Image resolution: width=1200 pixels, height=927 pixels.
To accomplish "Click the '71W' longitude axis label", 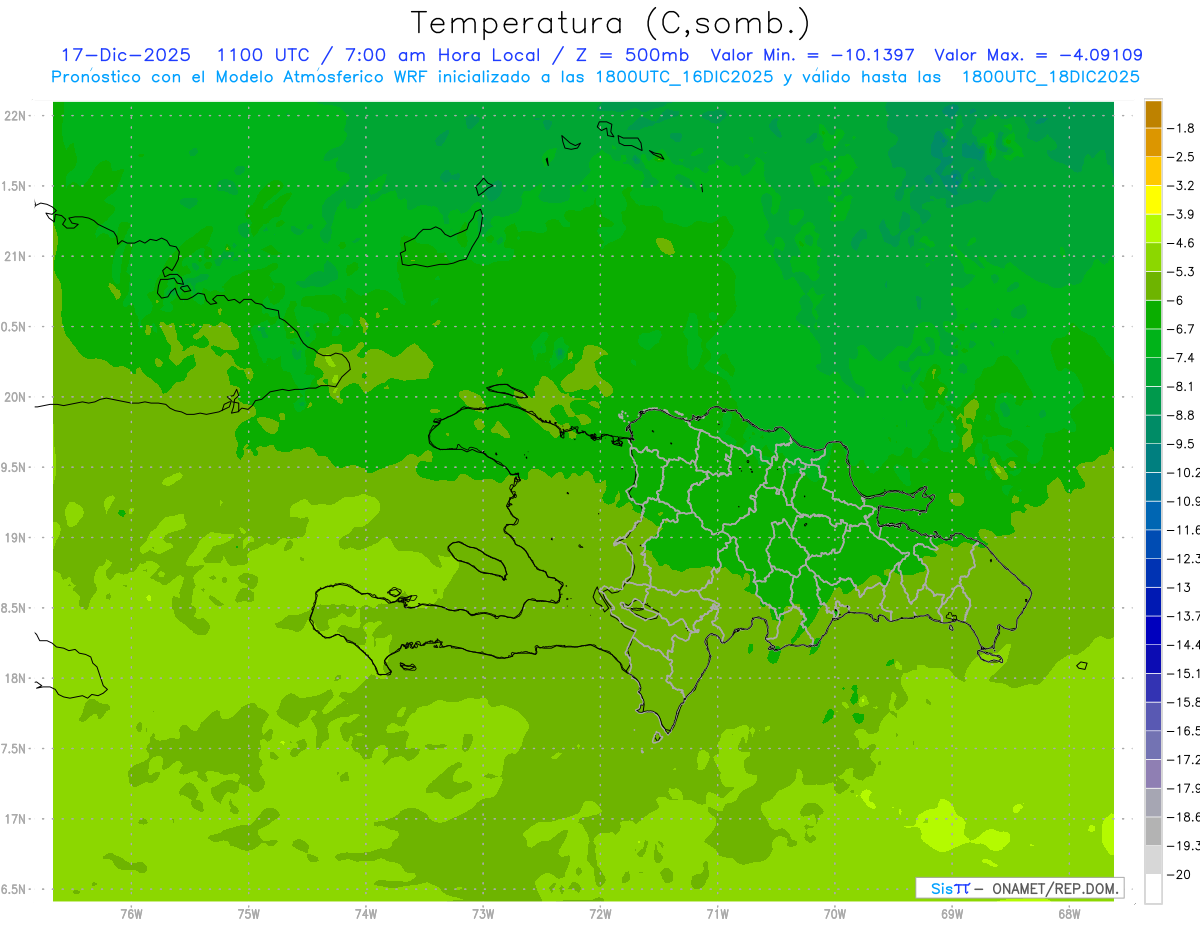I will pyautogui.click(x=717, y=913).
